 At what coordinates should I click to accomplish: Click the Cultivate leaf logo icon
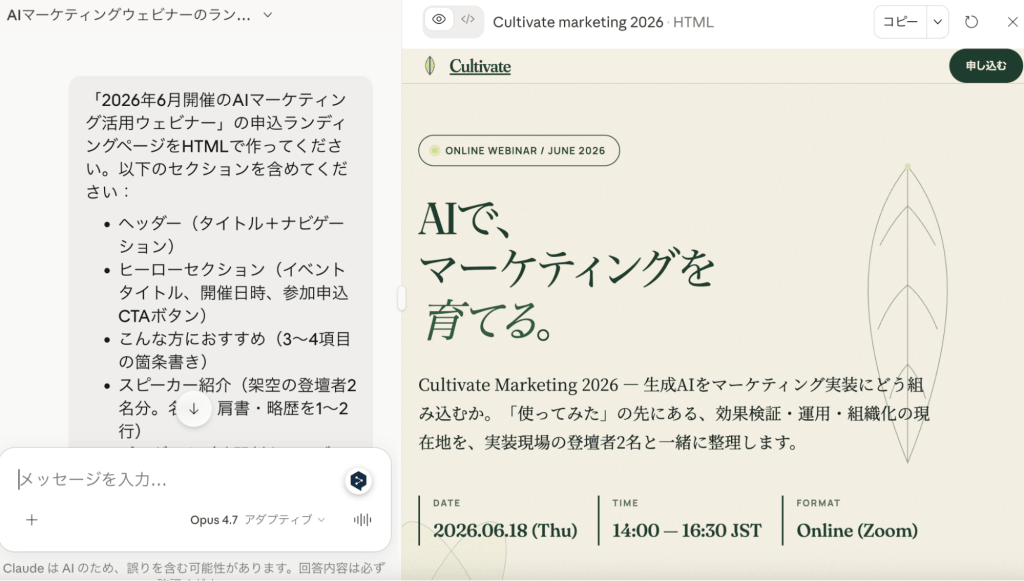click(x=430, y=65)
